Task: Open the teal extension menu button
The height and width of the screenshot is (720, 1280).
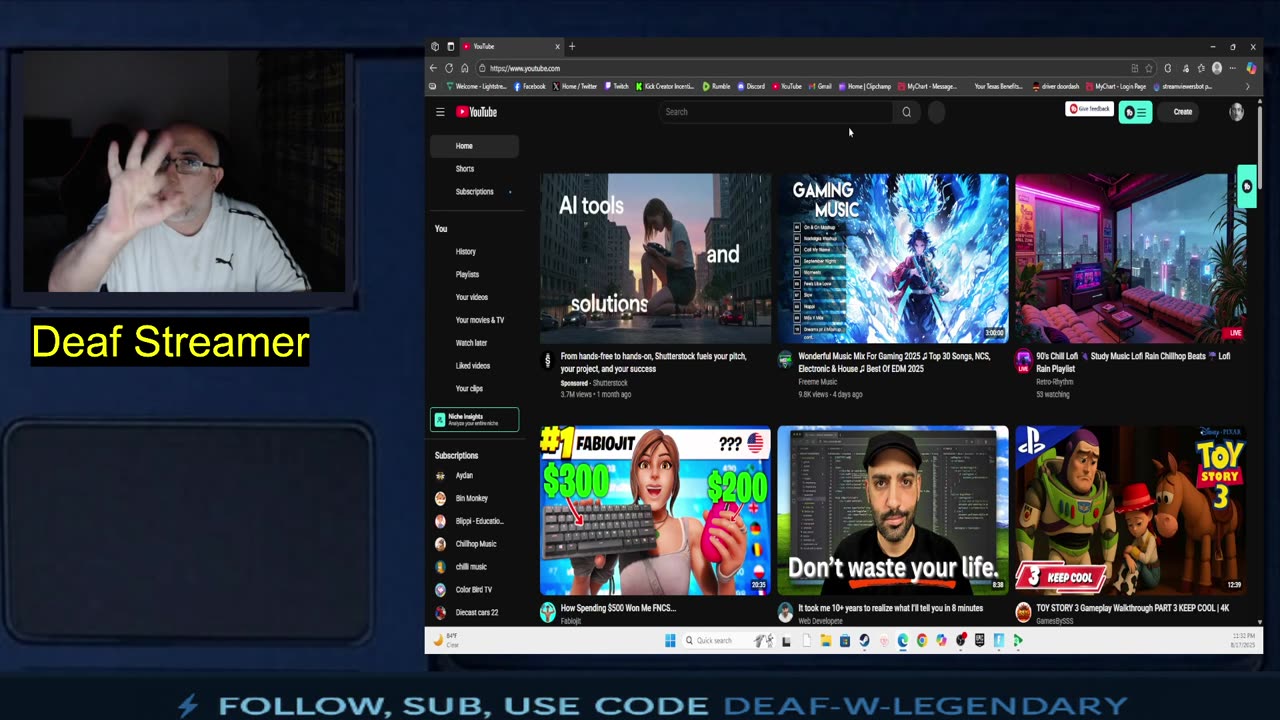Action: pyautogui.click(x=1135, y=112)
